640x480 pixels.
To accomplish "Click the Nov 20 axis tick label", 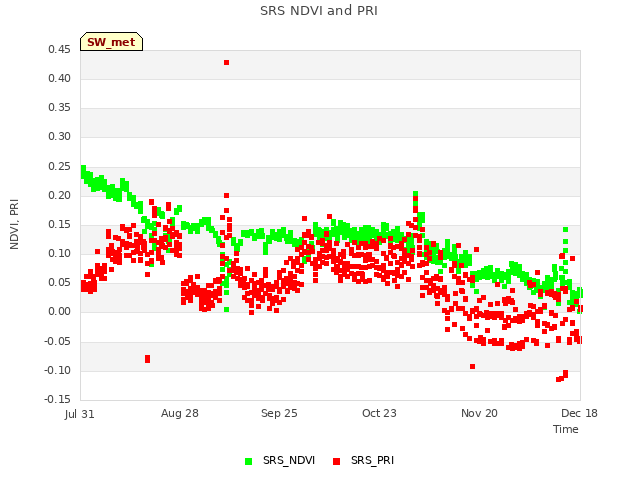I will (x=479, y=413).
